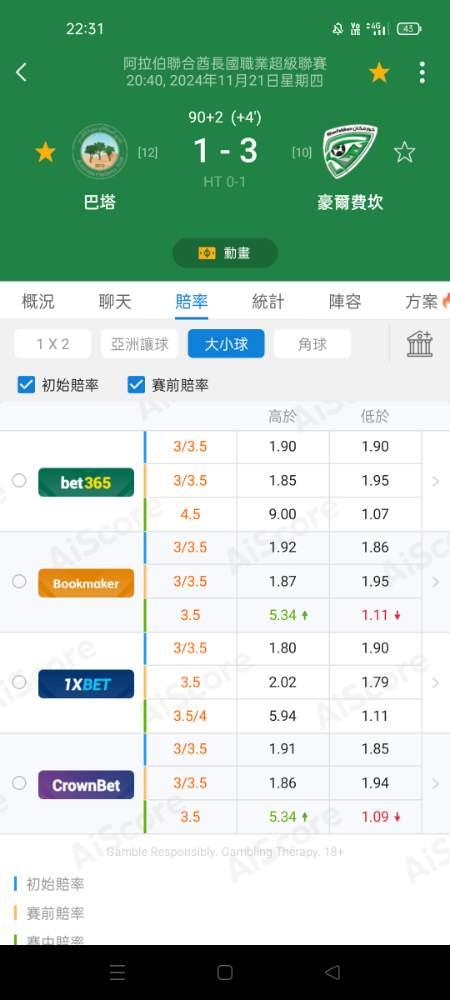Click the match score 1 - 3

pos(225,151)
